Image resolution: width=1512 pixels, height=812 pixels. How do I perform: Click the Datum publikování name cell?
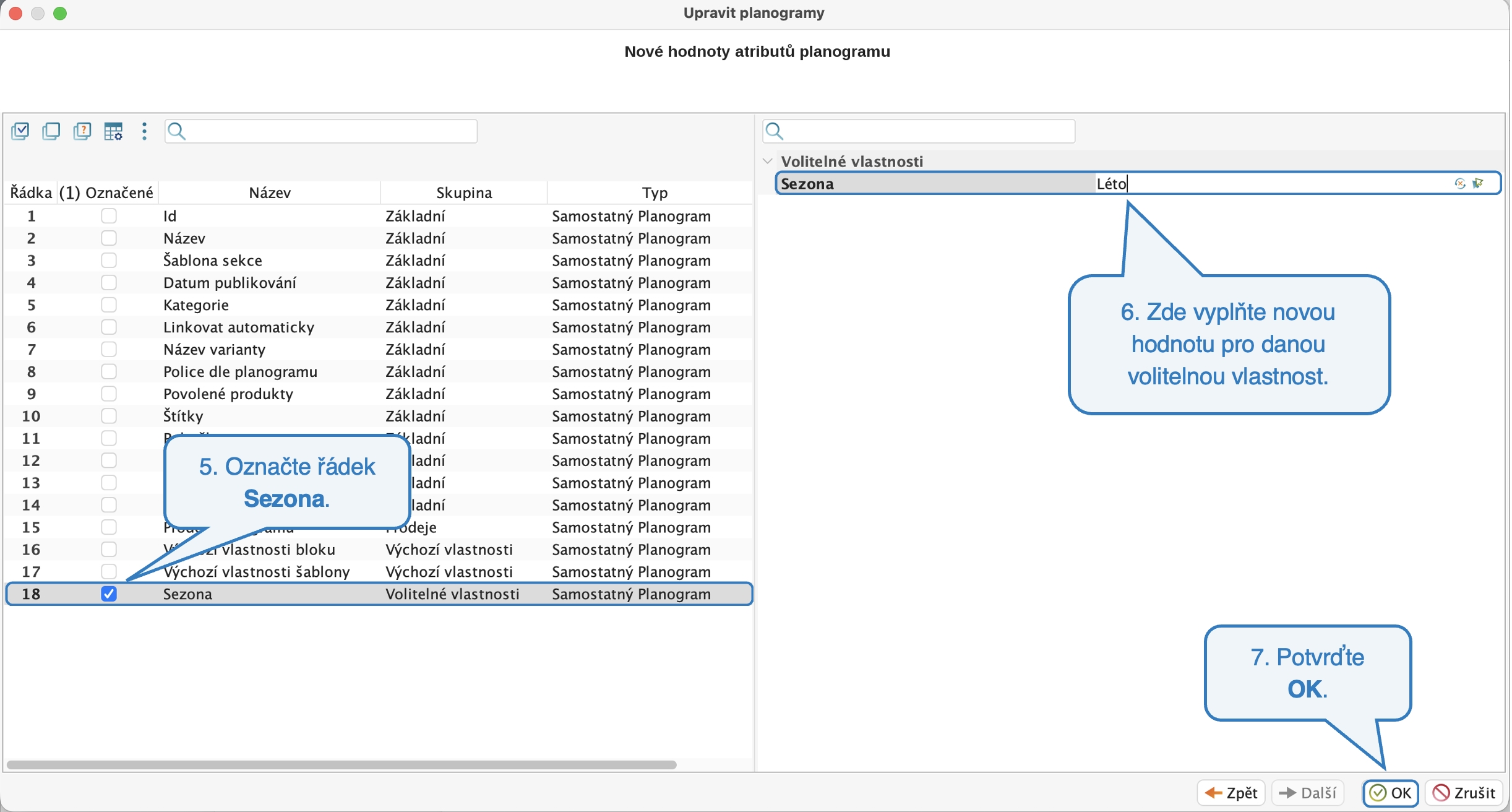click(230, 283)
